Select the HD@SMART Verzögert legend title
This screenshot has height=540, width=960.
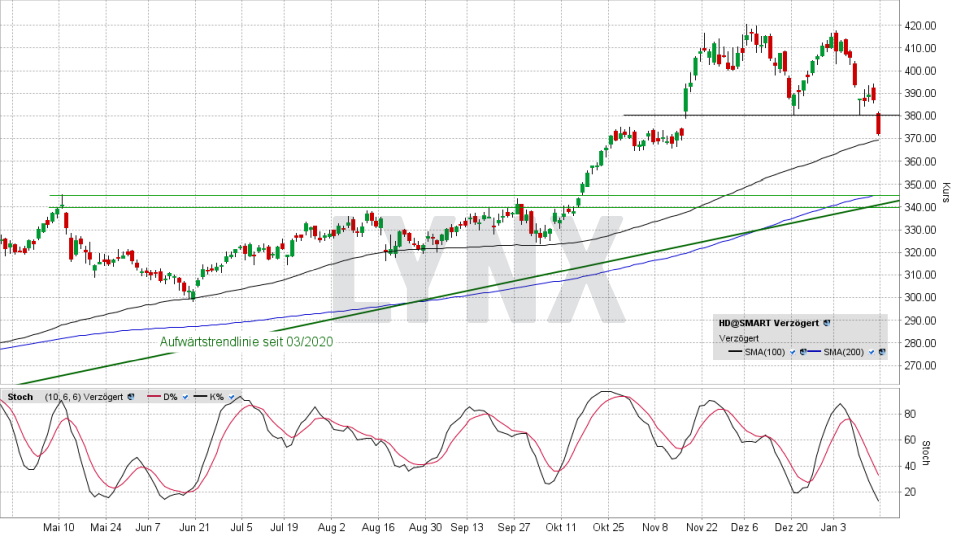770,323
